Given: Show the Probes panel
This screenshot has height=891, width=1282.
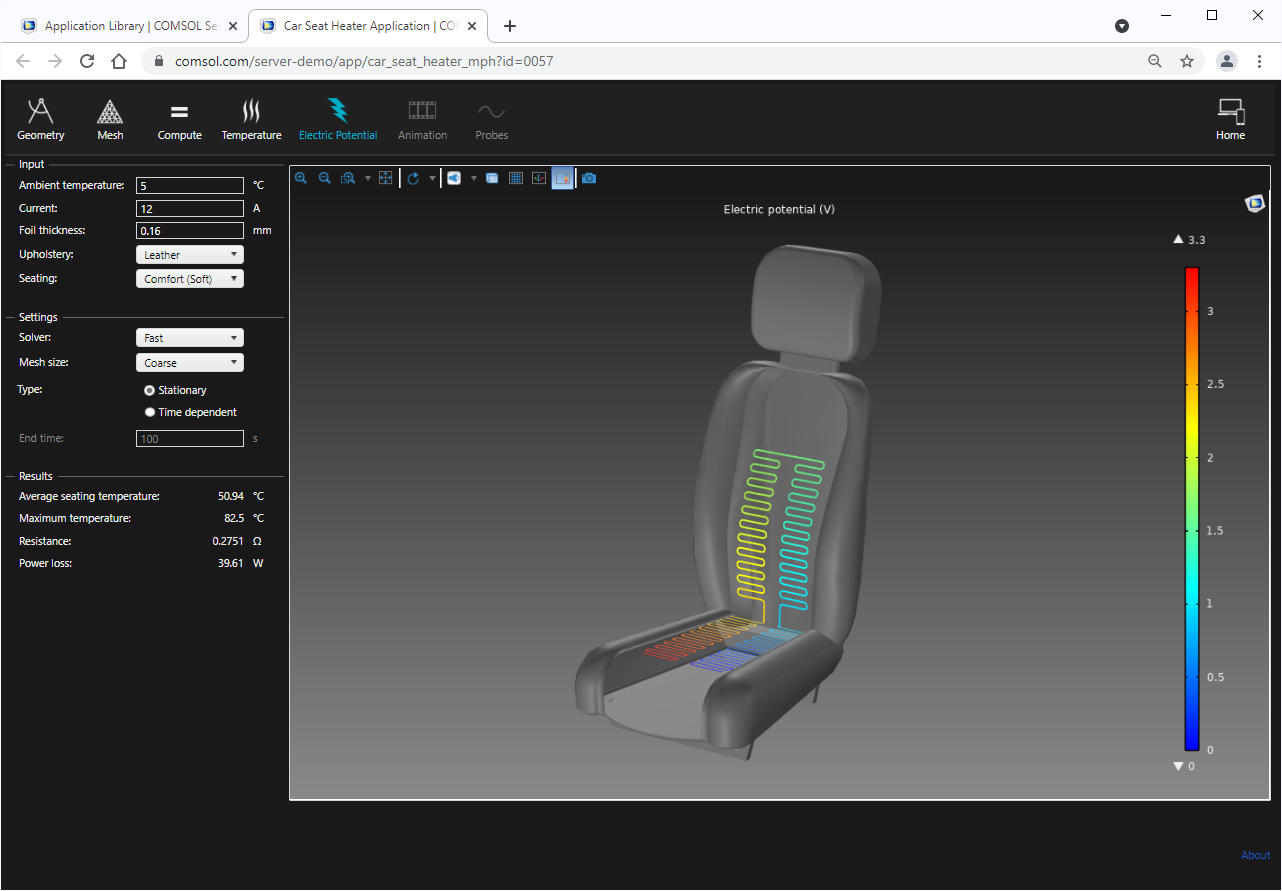Looking at the screenshot, I should 491,118.
